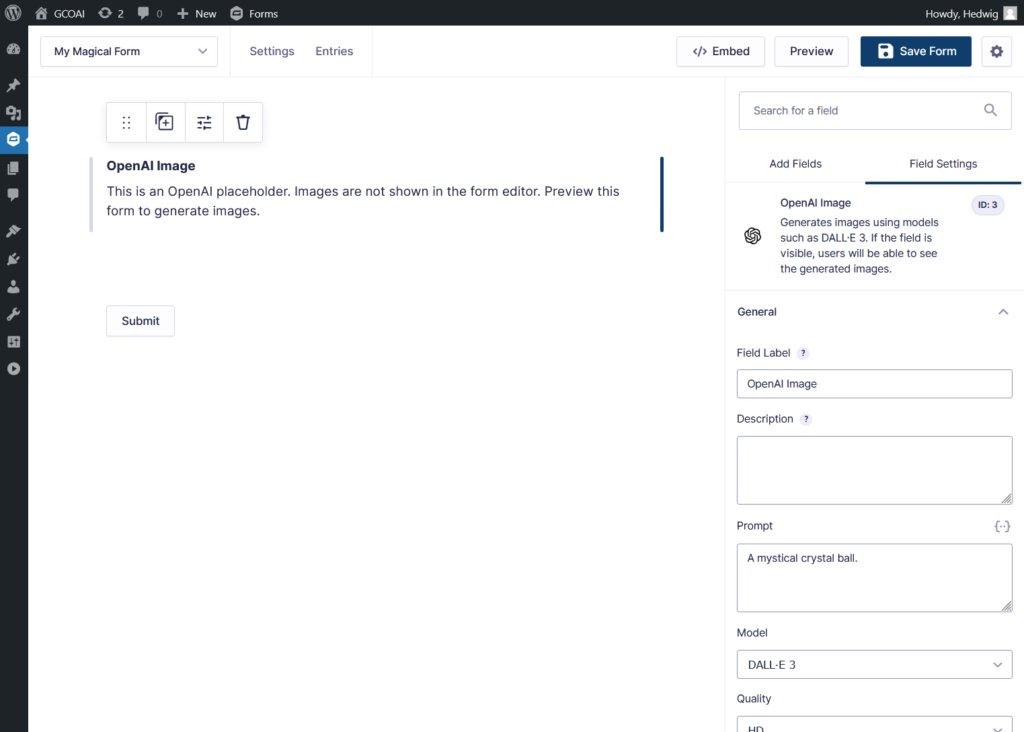The width and height of the screenshot is (1024, 732).
Task: Collapse the admin sidebar menu
Action: coord(13,369)
